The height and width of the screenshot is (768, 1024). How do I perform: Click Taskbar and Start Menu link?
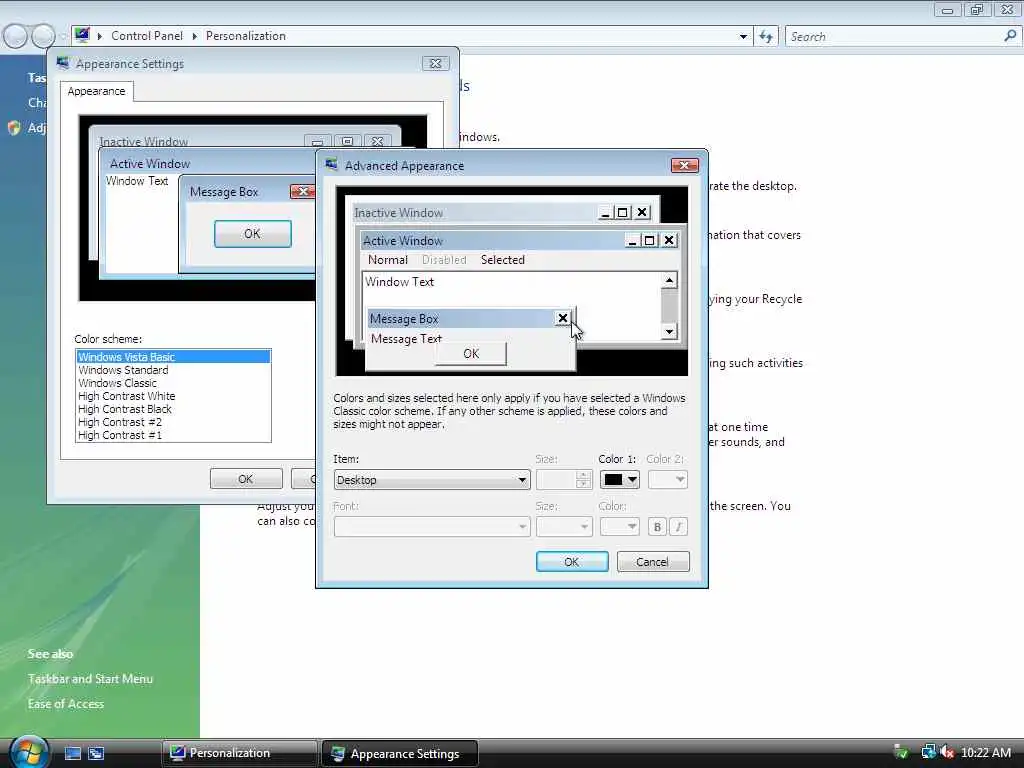tap(90, 679)
